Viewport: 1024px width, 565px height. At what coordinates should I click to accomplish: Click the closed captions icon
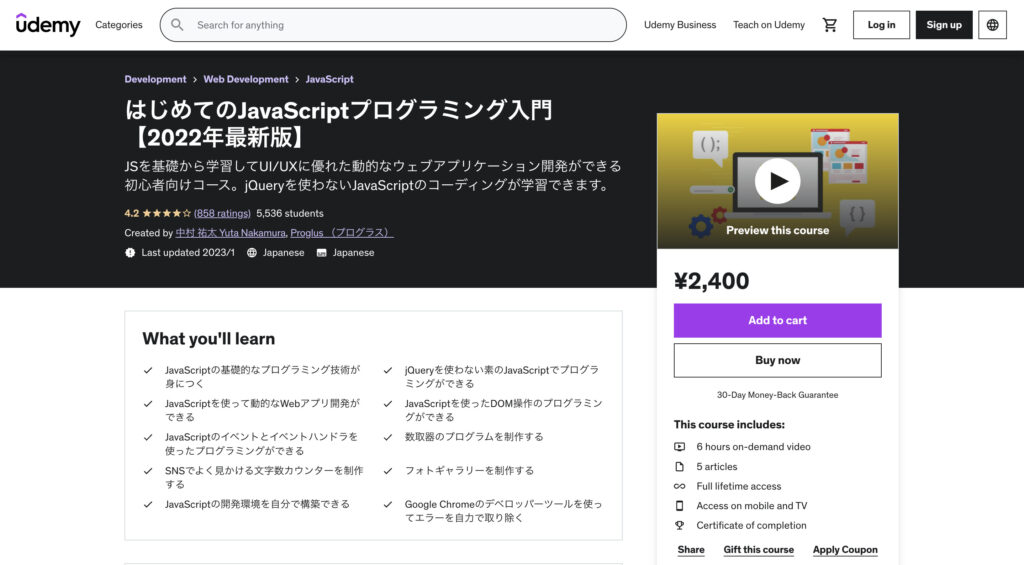[321, 252]
